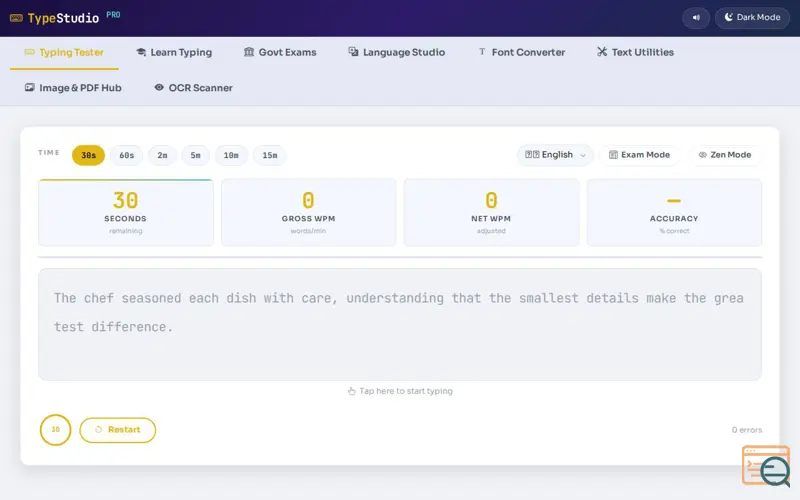Set test time to 15m
Viewport: 800px width, 500px height.
click(x=270, y=155)
